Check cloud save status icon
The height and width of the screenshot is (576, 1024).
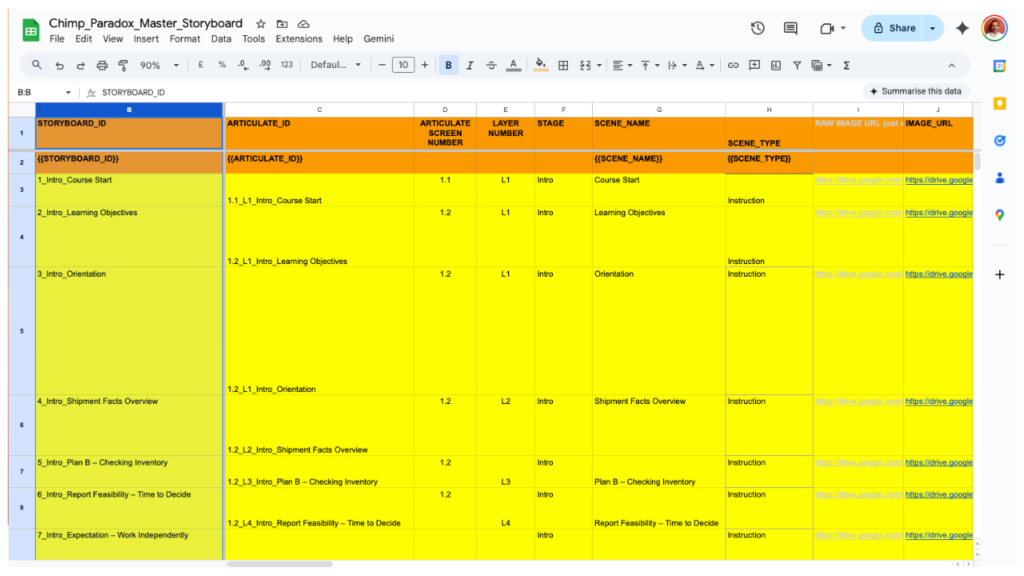point(304,24)
